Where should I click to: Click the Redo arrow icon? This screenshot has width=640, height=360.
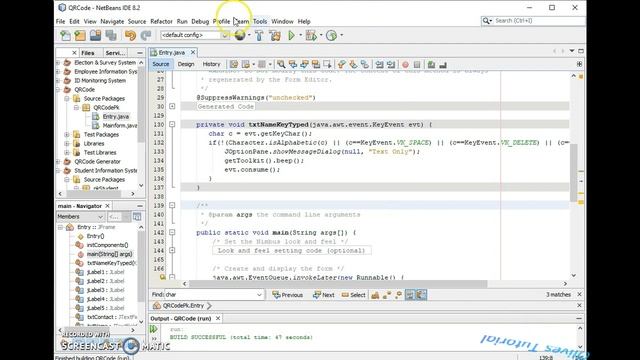click(146, 36)
